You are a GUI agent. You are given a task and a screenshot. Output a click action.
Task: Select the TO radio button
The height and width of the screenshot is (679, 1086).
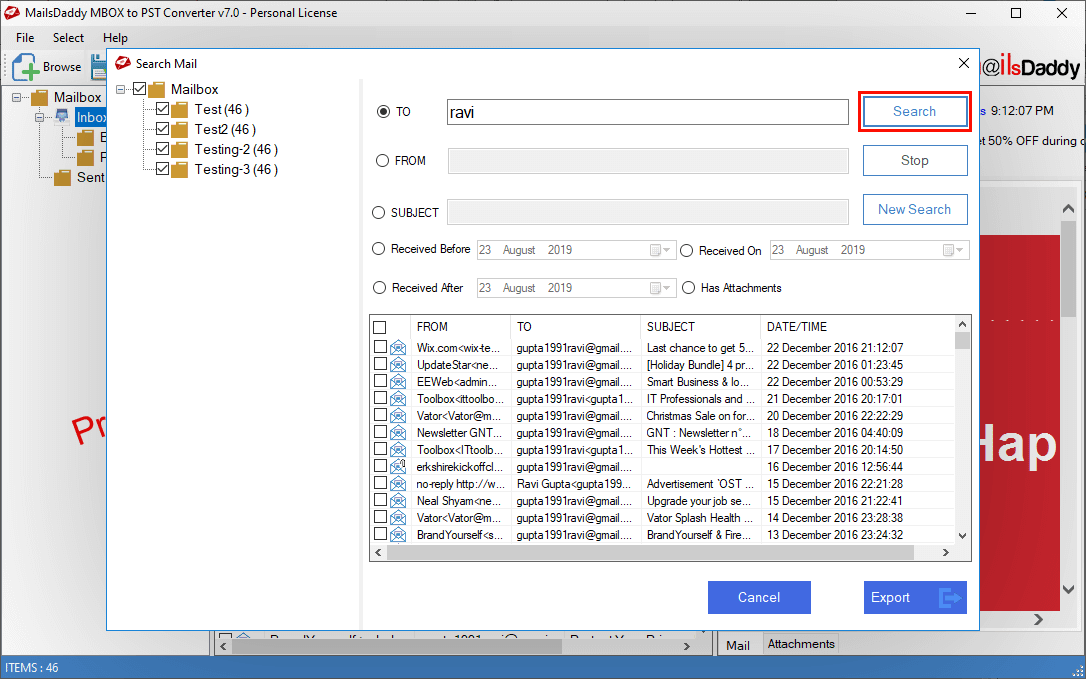click(x=383, y=112)
